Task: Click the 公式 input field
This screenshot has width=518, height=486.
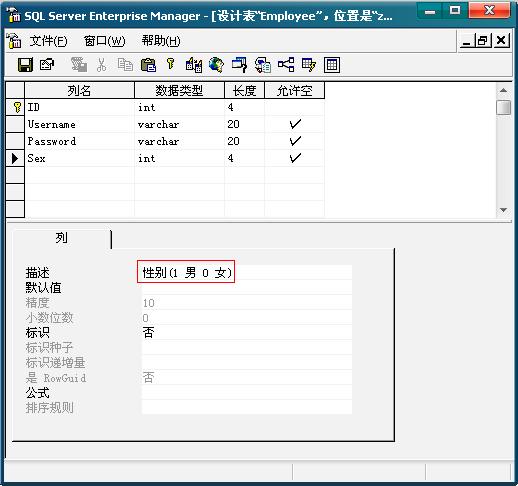Action: 247,392
